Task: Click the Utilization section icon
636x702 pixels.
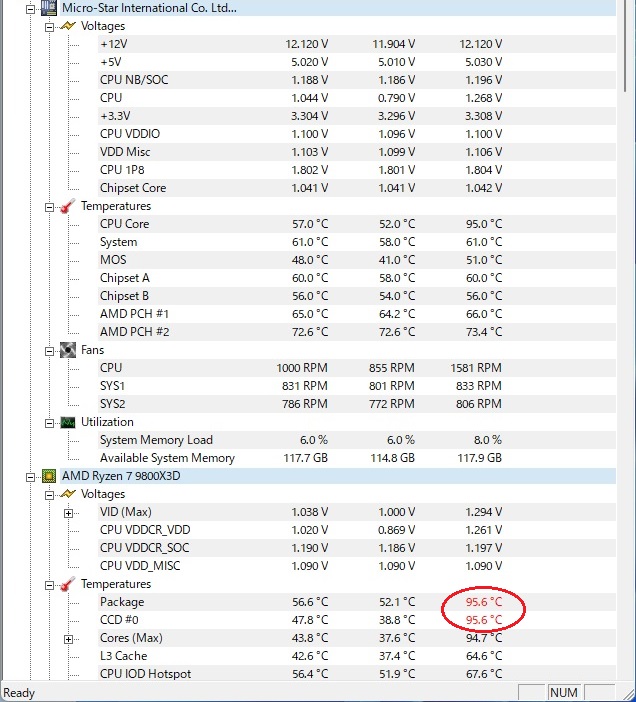Action: pyautogui.click(x=68, y=422)
